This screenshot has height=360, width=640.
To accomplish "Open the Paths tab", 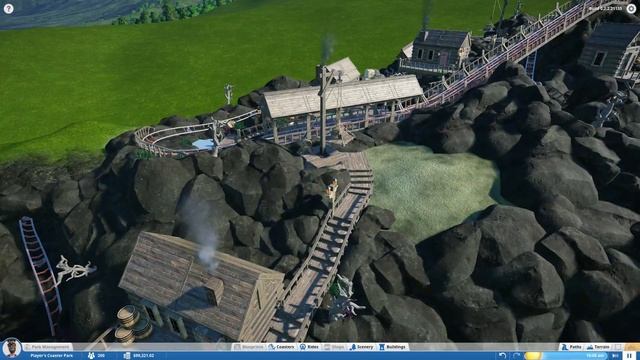I will (x=572, y=347).
